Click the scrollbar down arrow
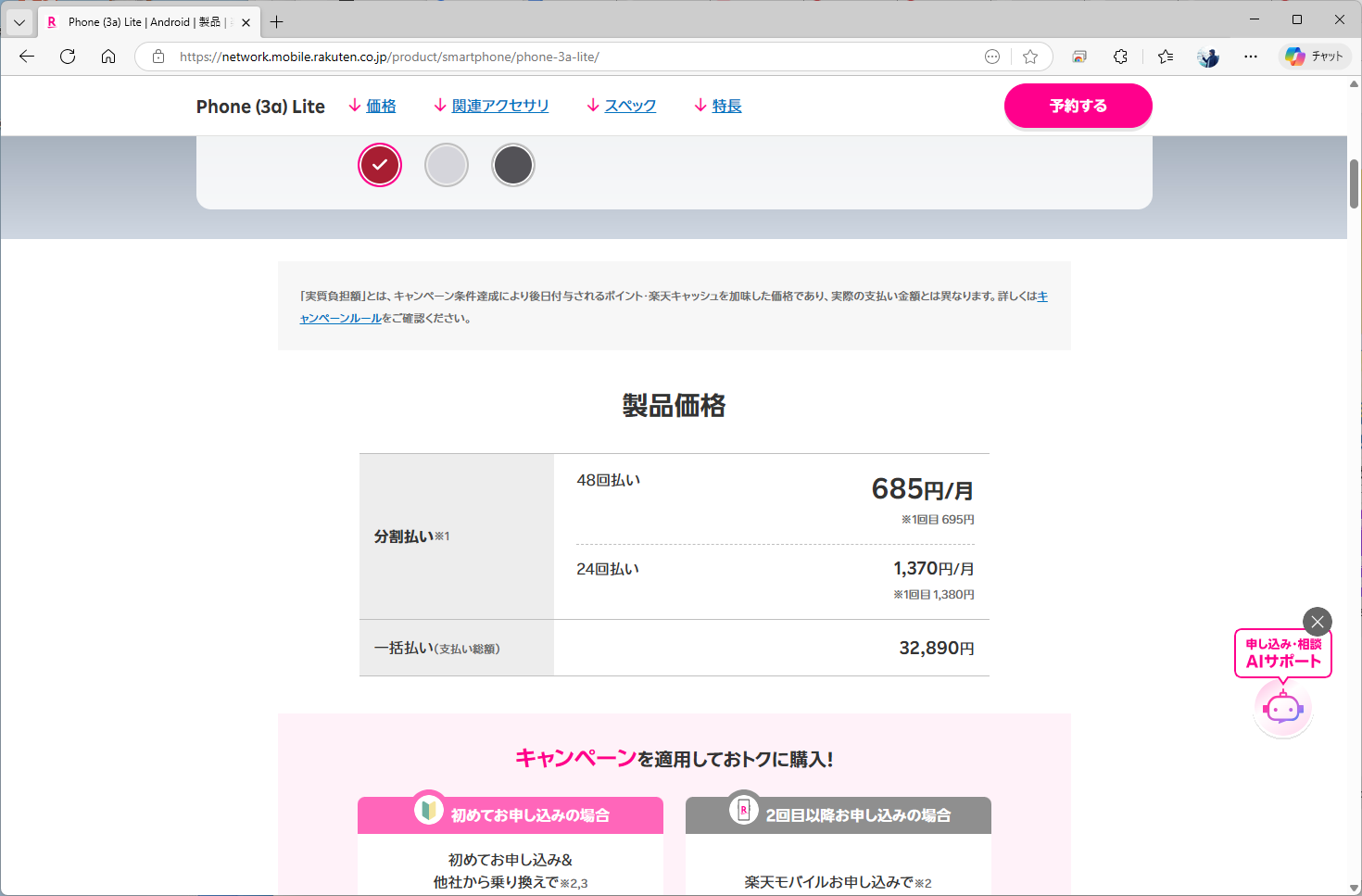 1354,888
